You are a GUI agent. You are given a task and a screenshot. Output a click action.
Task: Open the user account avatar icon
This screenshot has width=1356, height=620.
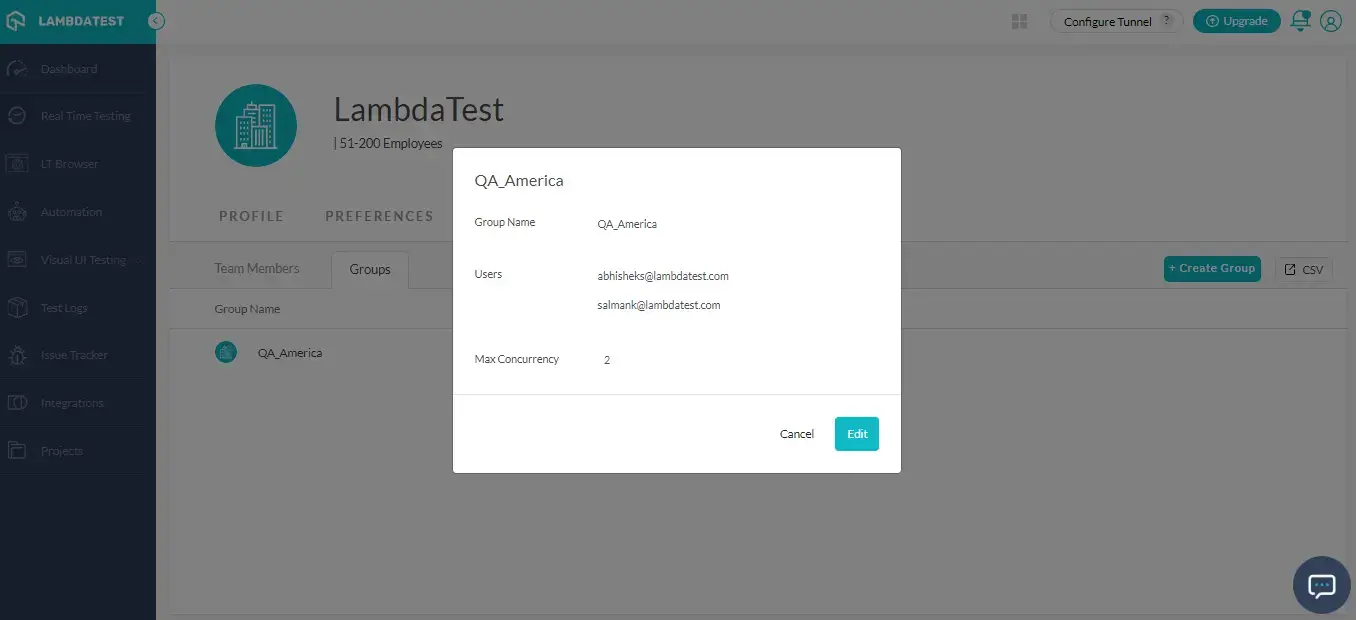pos(1330,21)
